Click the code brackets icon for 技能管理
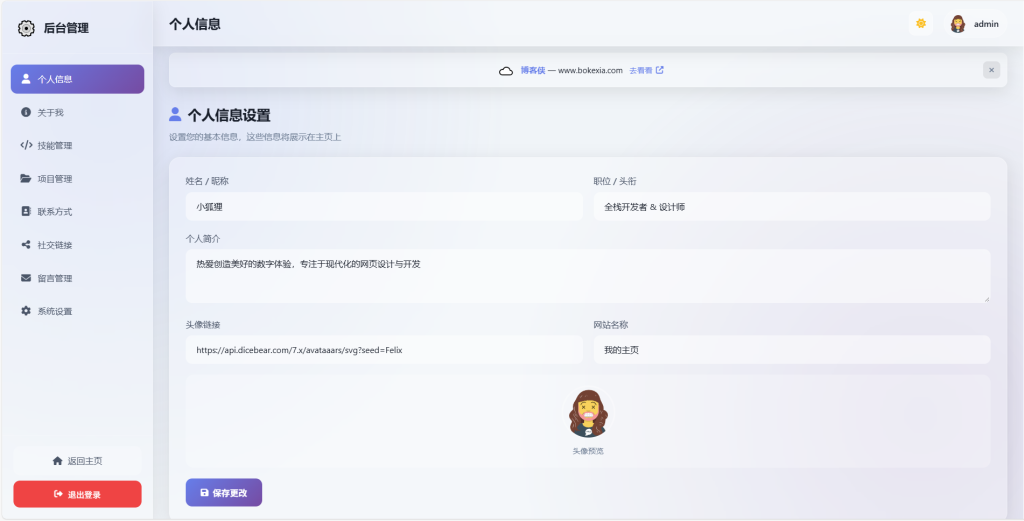Image resolution: width=1024 pixels, height=521 pixels. [x=26, y=145]
